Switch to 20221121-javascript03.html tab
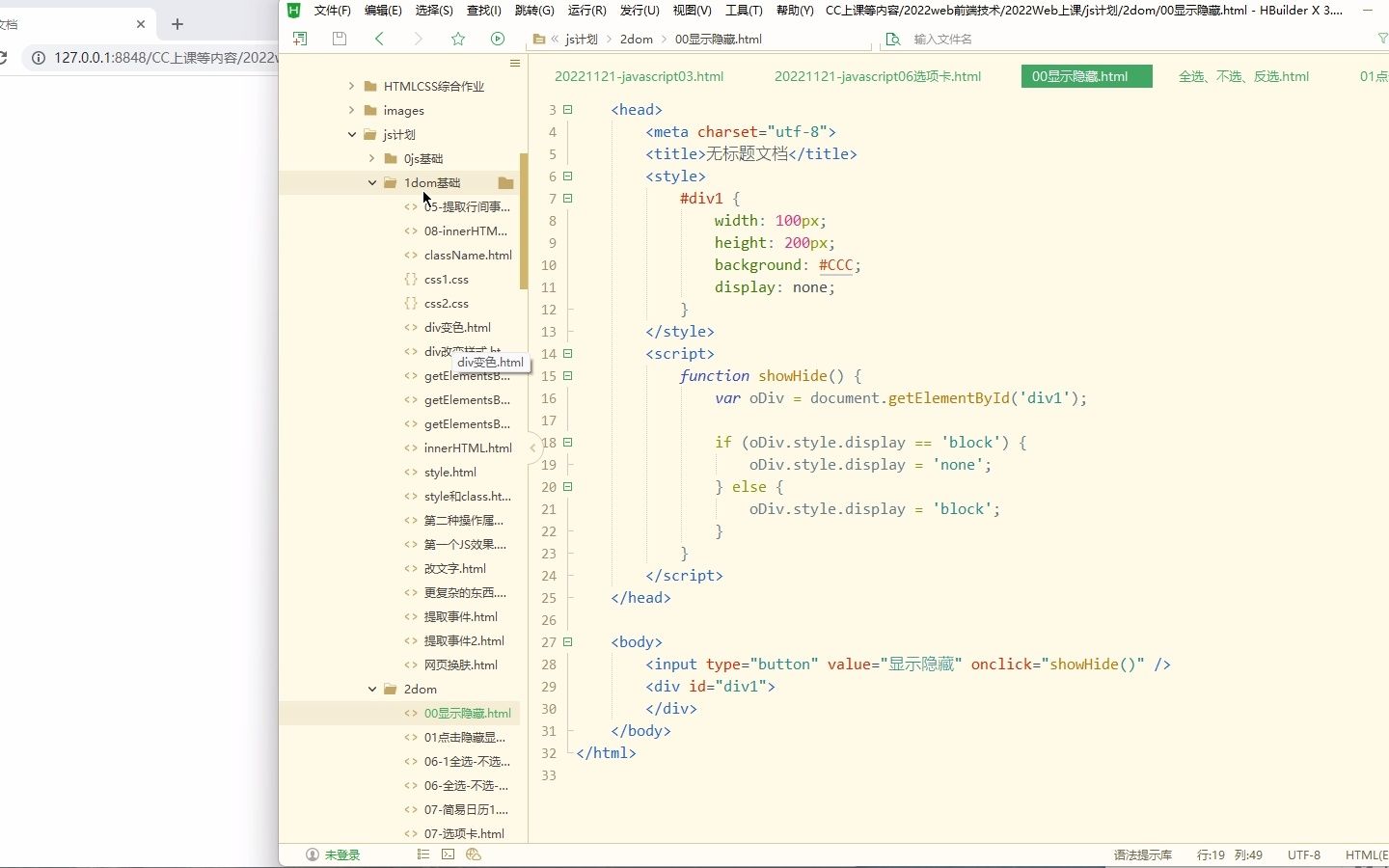 (x=639, y=76)
